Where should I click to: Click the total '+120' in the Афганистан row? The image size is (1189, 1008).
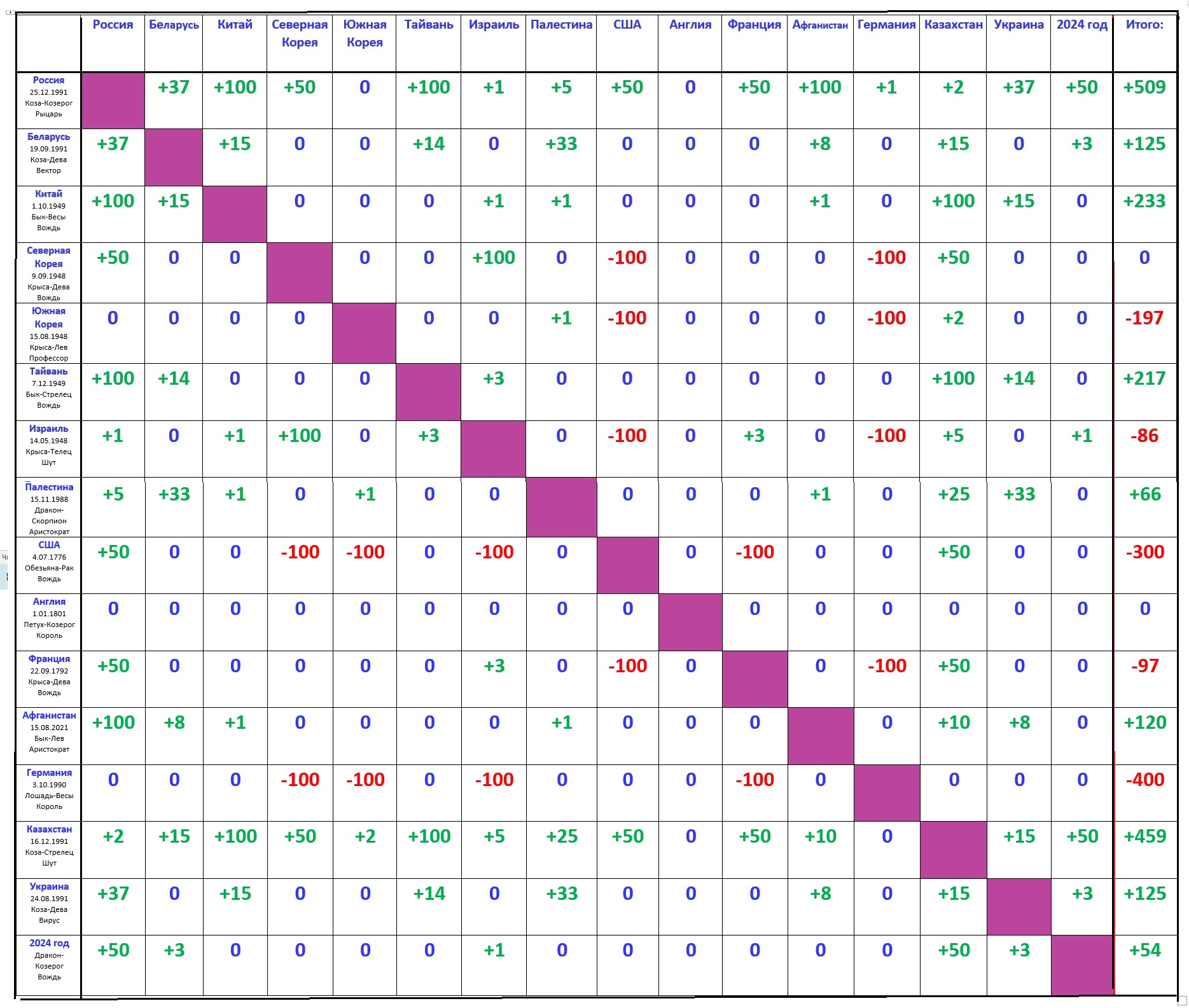(1145, 722)
